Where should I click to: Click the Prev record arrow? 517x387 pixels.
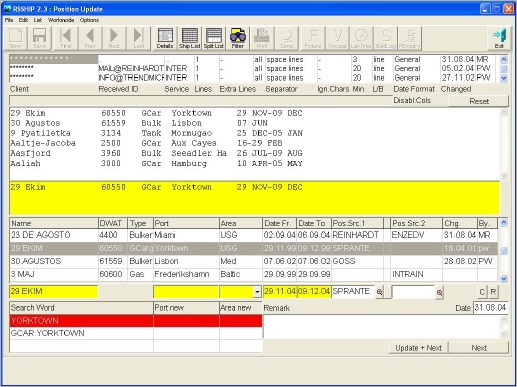[90, 39]
